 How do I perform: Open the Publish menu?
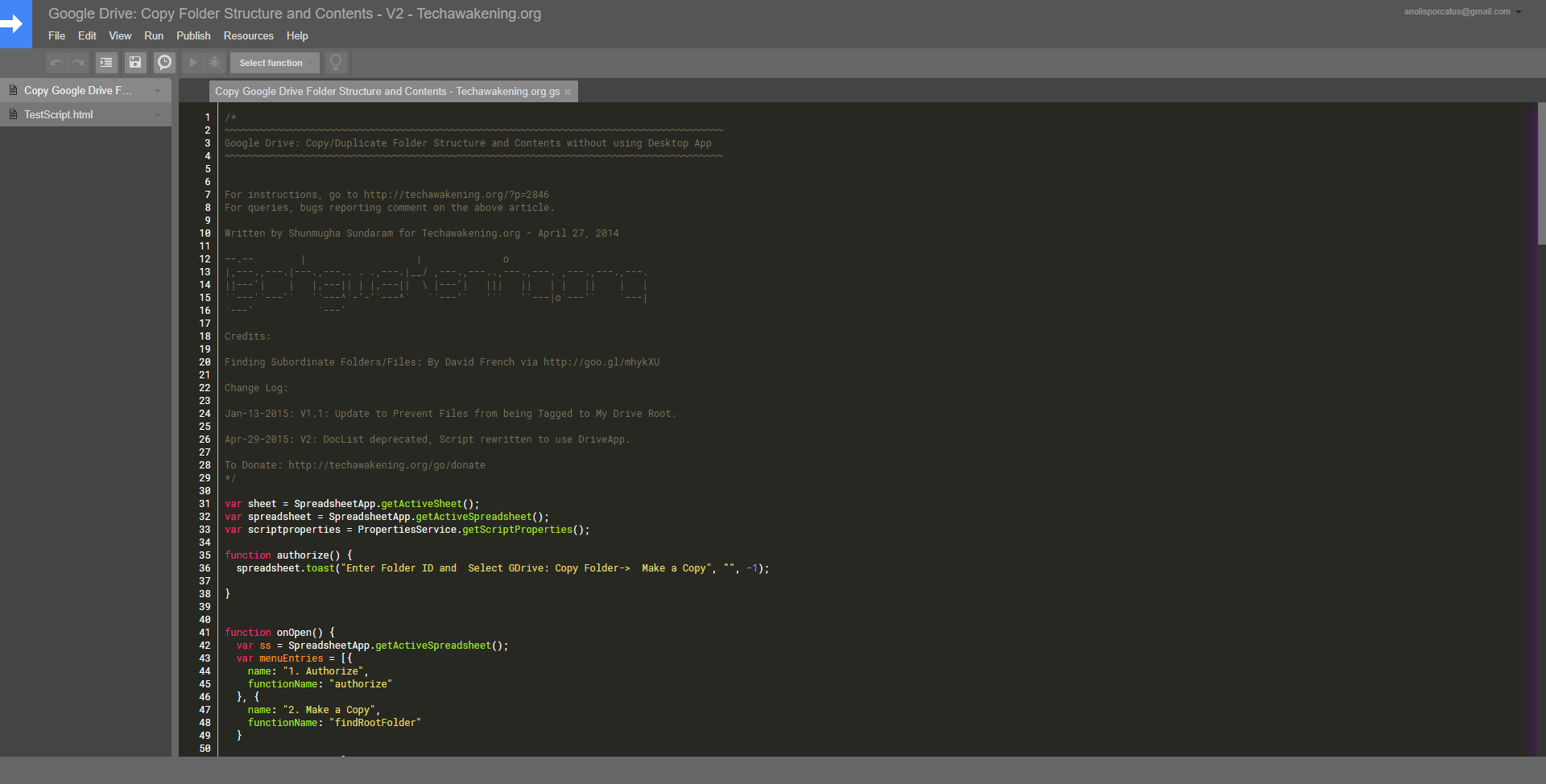point(193,35)
